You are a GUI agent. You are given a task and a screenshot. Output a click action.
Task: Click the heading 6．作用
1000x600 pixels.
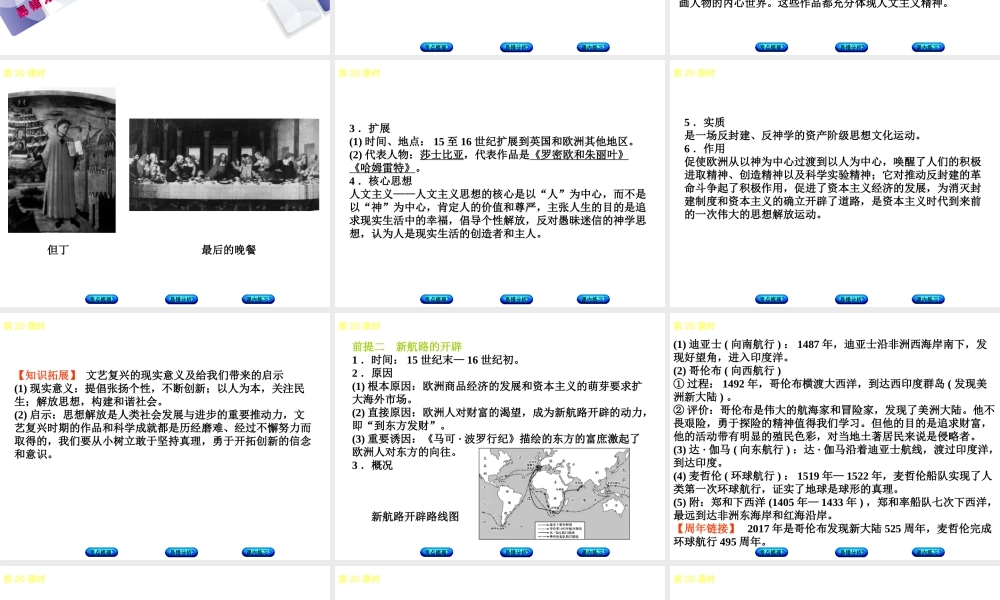point(705,149)
